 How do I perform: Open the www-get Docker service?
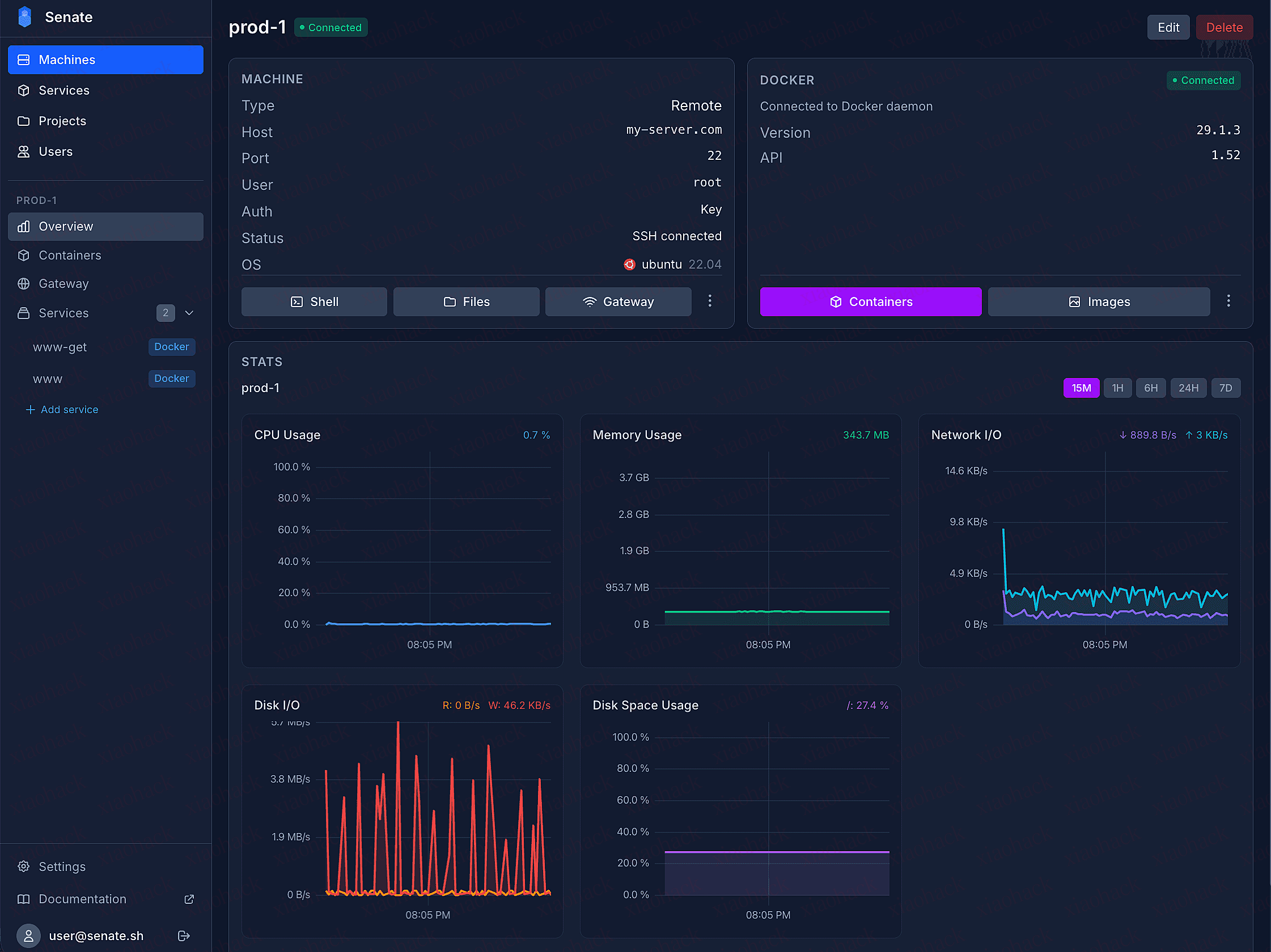tap(60, 347)
